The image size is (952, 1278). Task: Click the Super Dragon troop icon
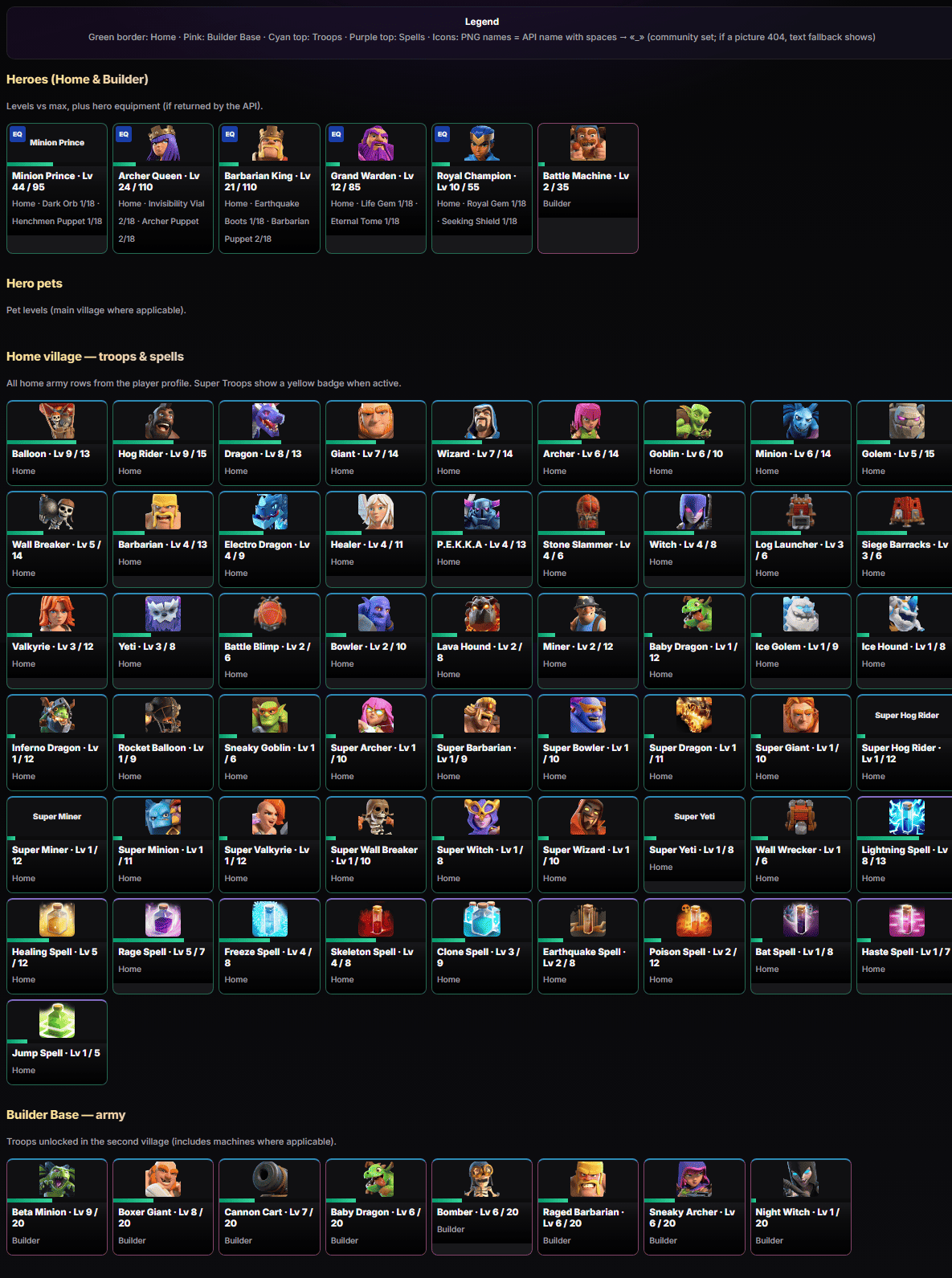pyautogui.click(x=694, y=715)
